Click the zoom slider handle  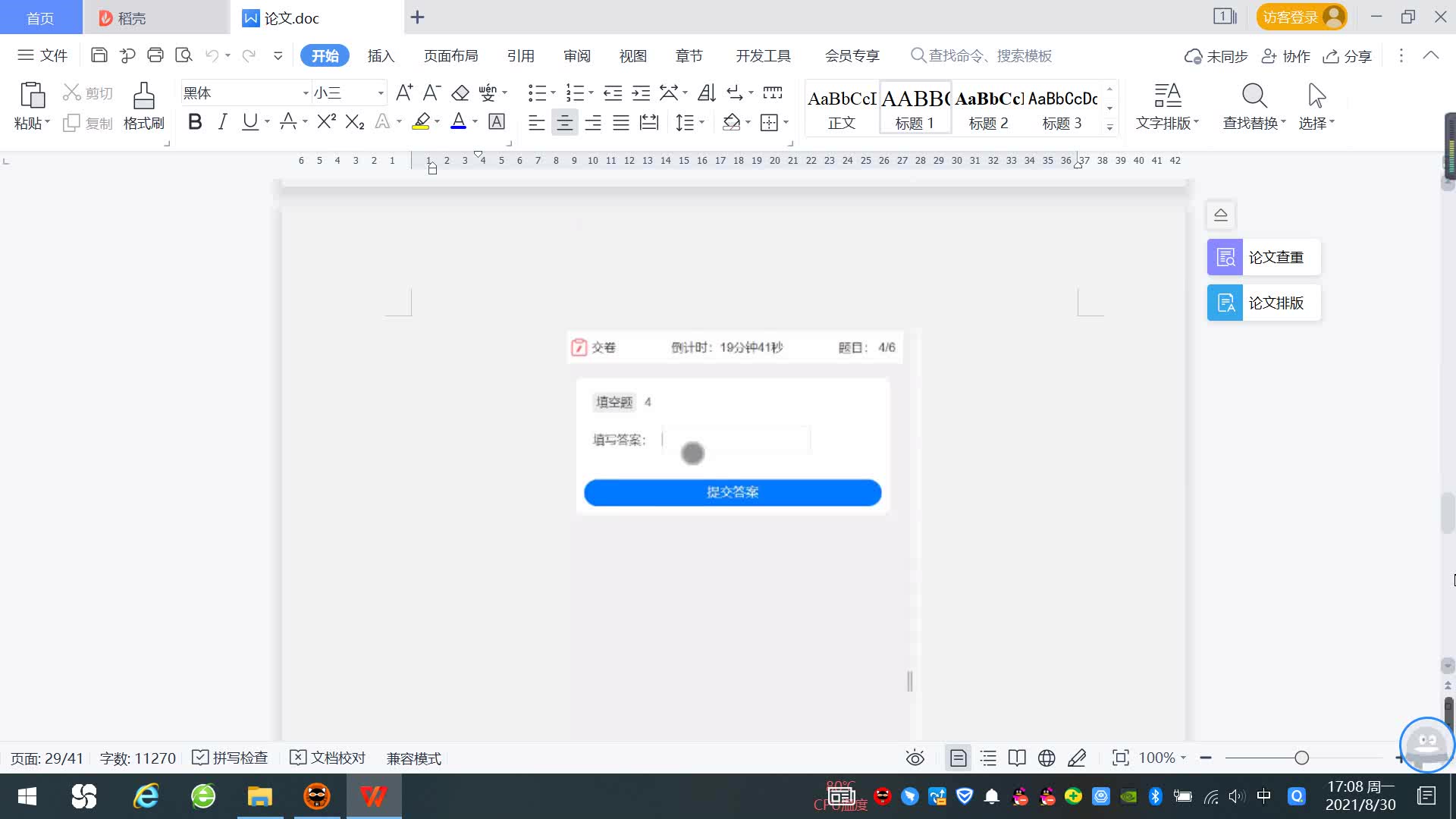(x=1302, y=758)
